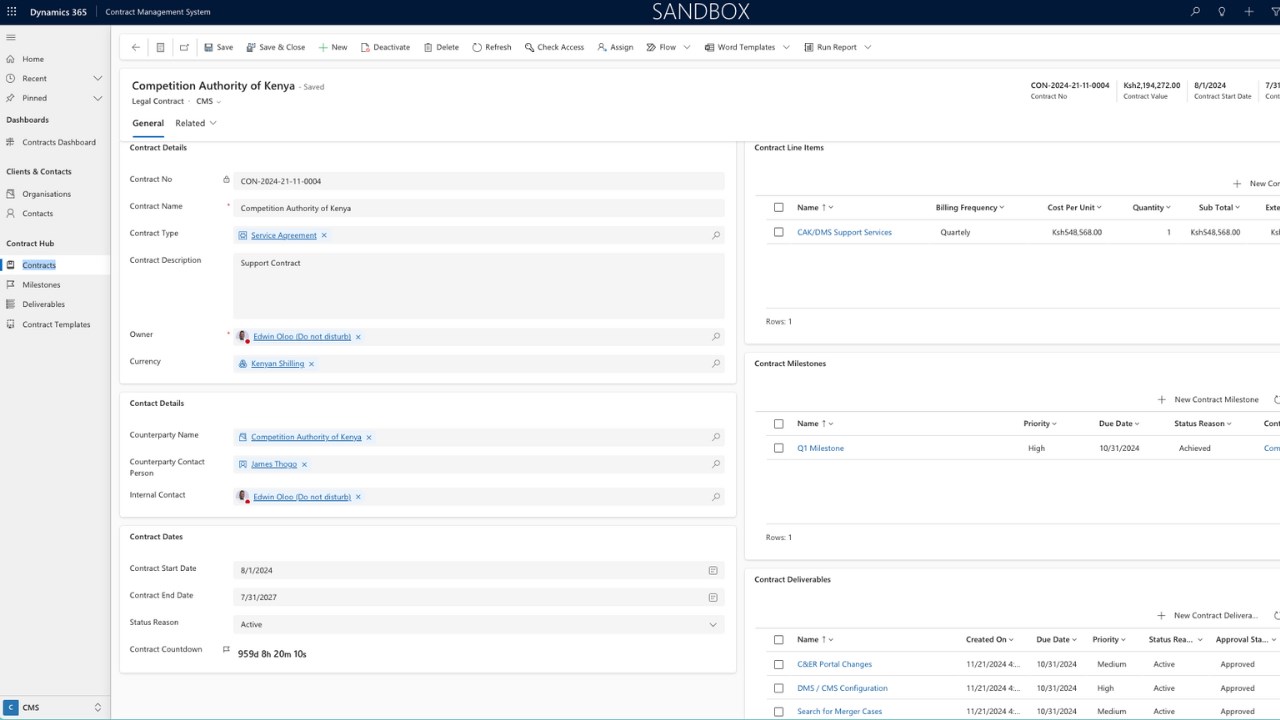Deactivate this contract
1280x720 pixels.
(385, 47)
